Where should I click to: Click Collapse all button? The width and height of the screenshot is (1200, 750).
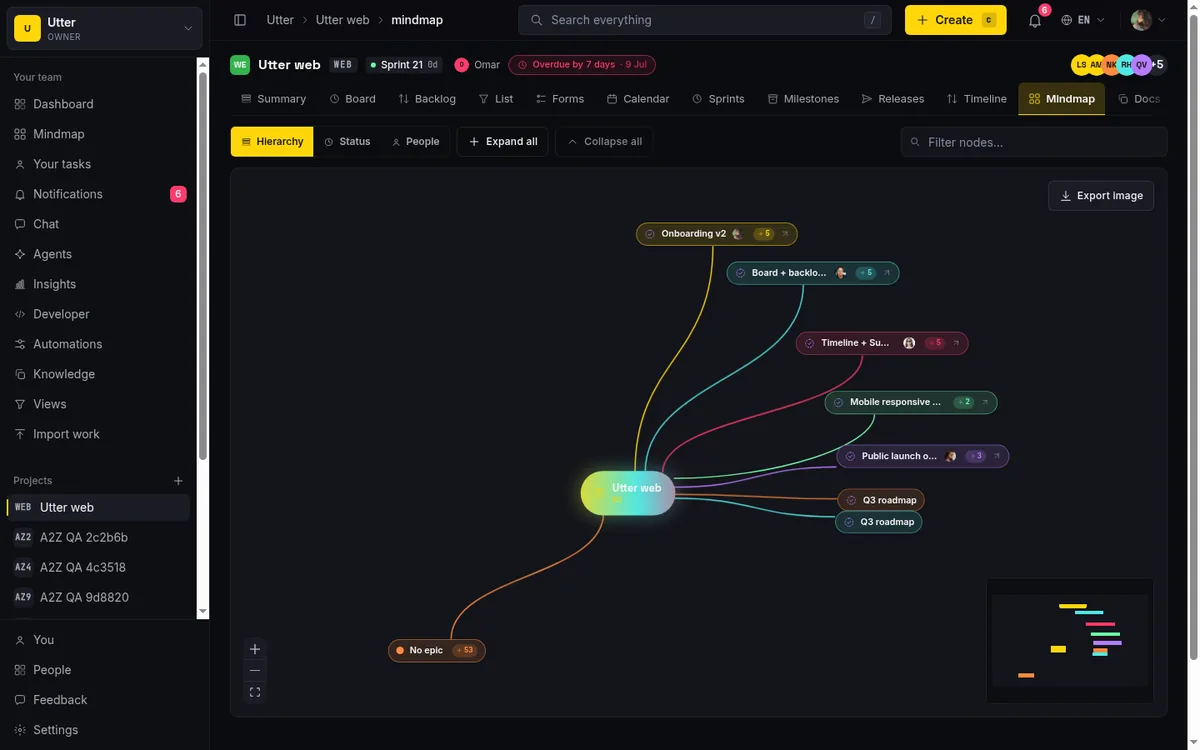[604, 142]
